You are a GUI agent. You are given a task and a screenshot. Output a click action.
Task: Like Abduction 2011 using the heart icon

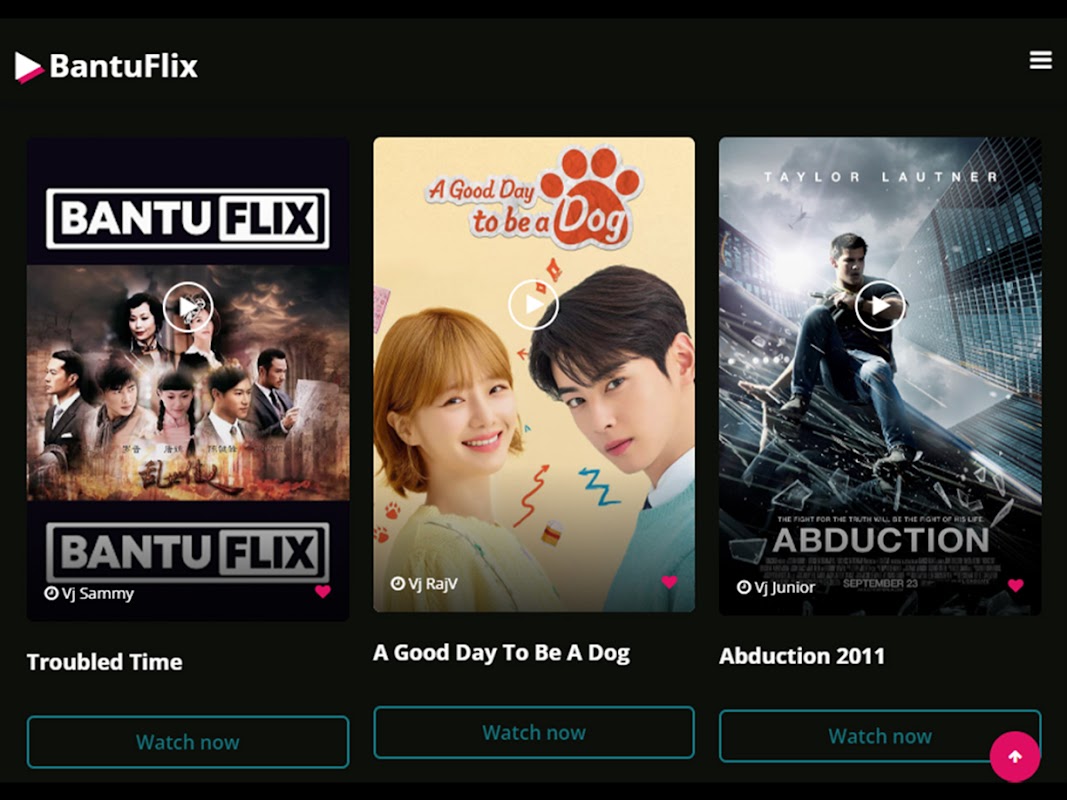(x=1015, y=585)
